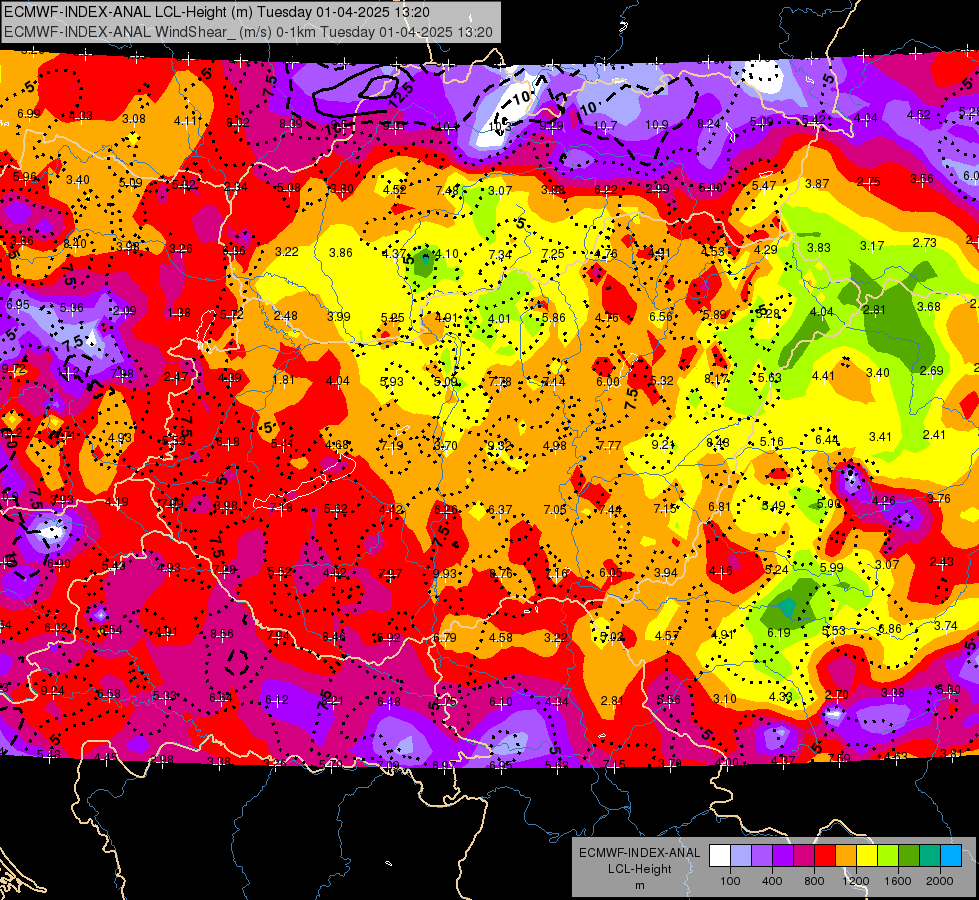Pick the dark green legend swatch

click(x=909, y=856)
